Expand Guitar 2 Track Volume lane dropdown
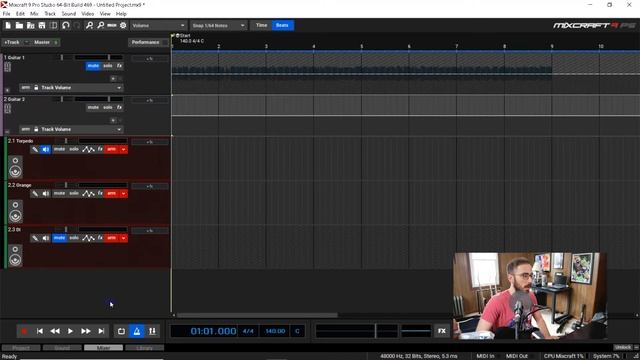This screenshot has height=360, width=640. coord(119,129)
